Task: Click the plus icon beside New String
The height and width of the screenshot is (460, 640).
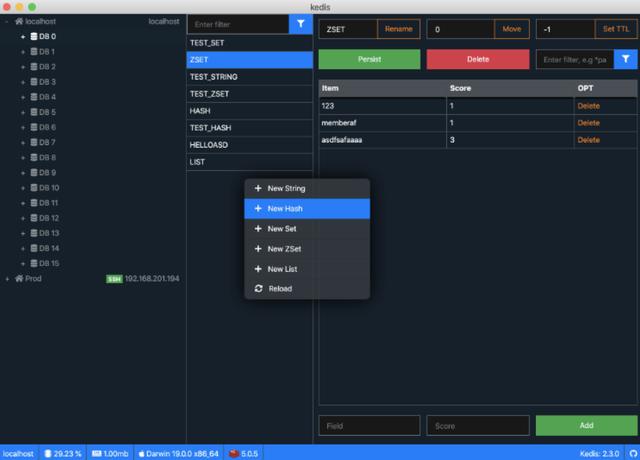Action: (258, 188)
